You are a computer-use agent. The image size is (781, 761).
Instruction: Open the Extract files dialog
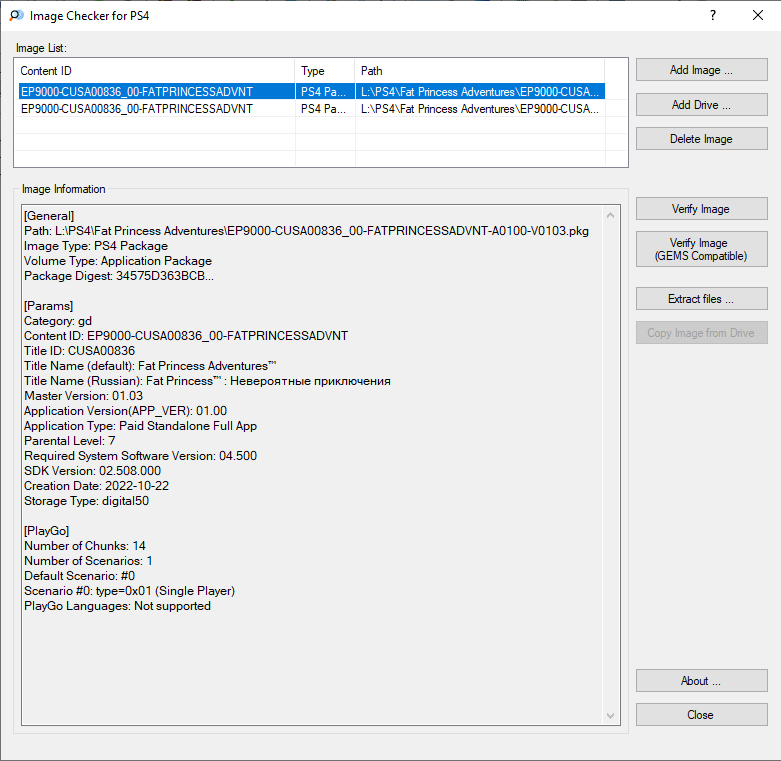tap(701, 298)
